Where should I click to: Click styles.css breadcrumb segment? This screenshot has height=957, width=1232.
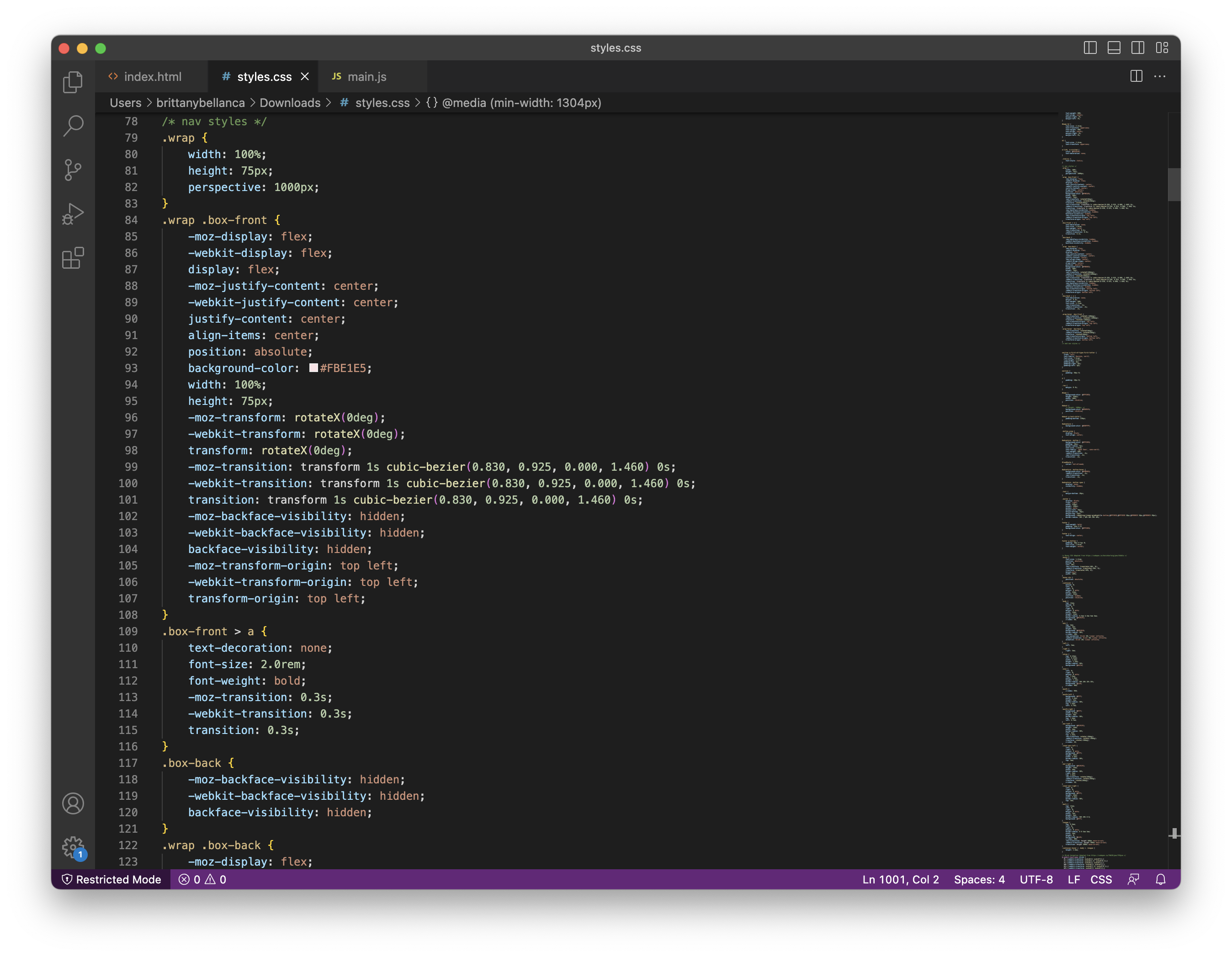(382, 103)
